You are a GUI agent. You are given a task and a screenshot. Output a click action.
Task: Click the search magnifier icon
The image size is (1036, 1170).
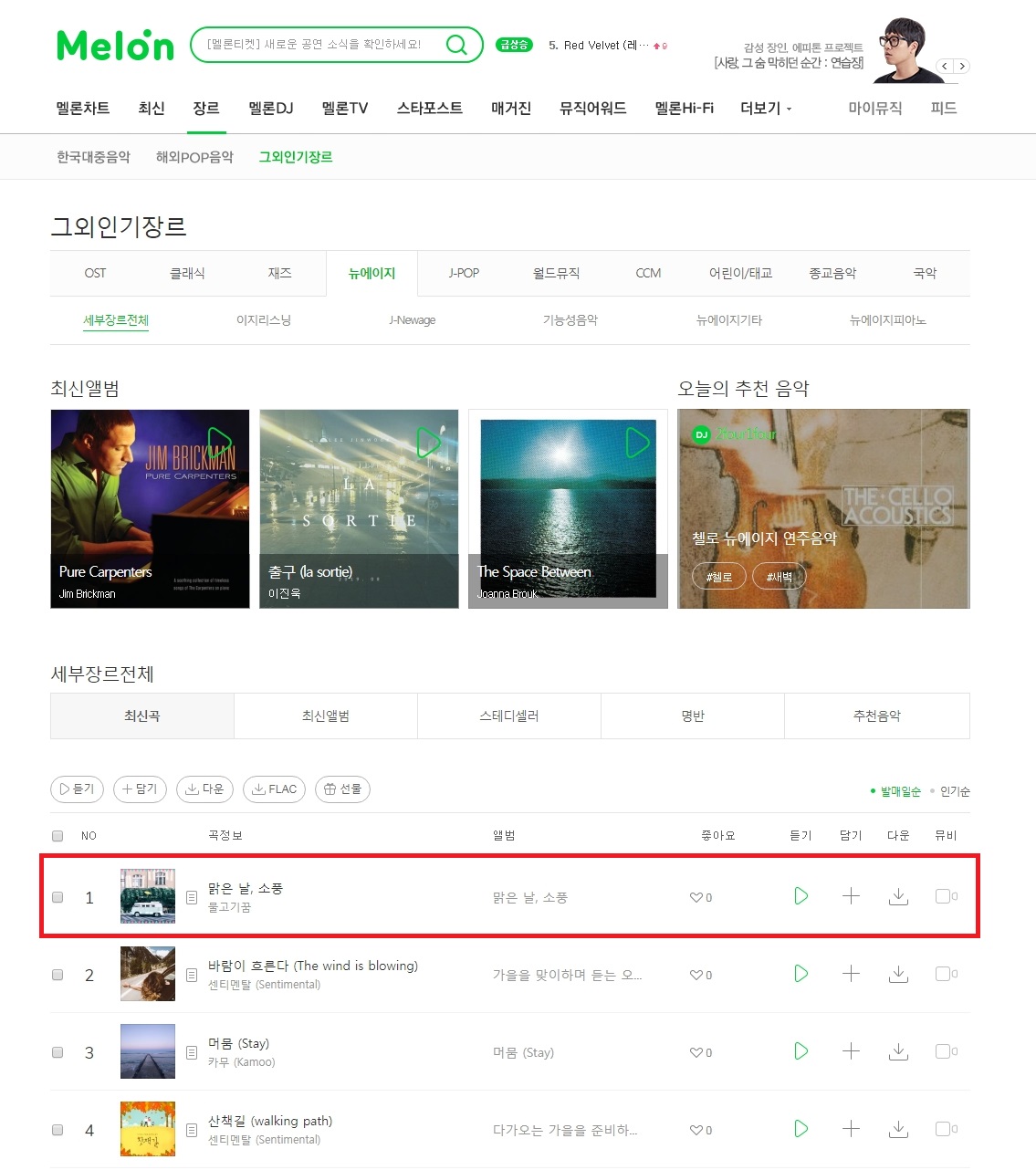tap(456, 45)
